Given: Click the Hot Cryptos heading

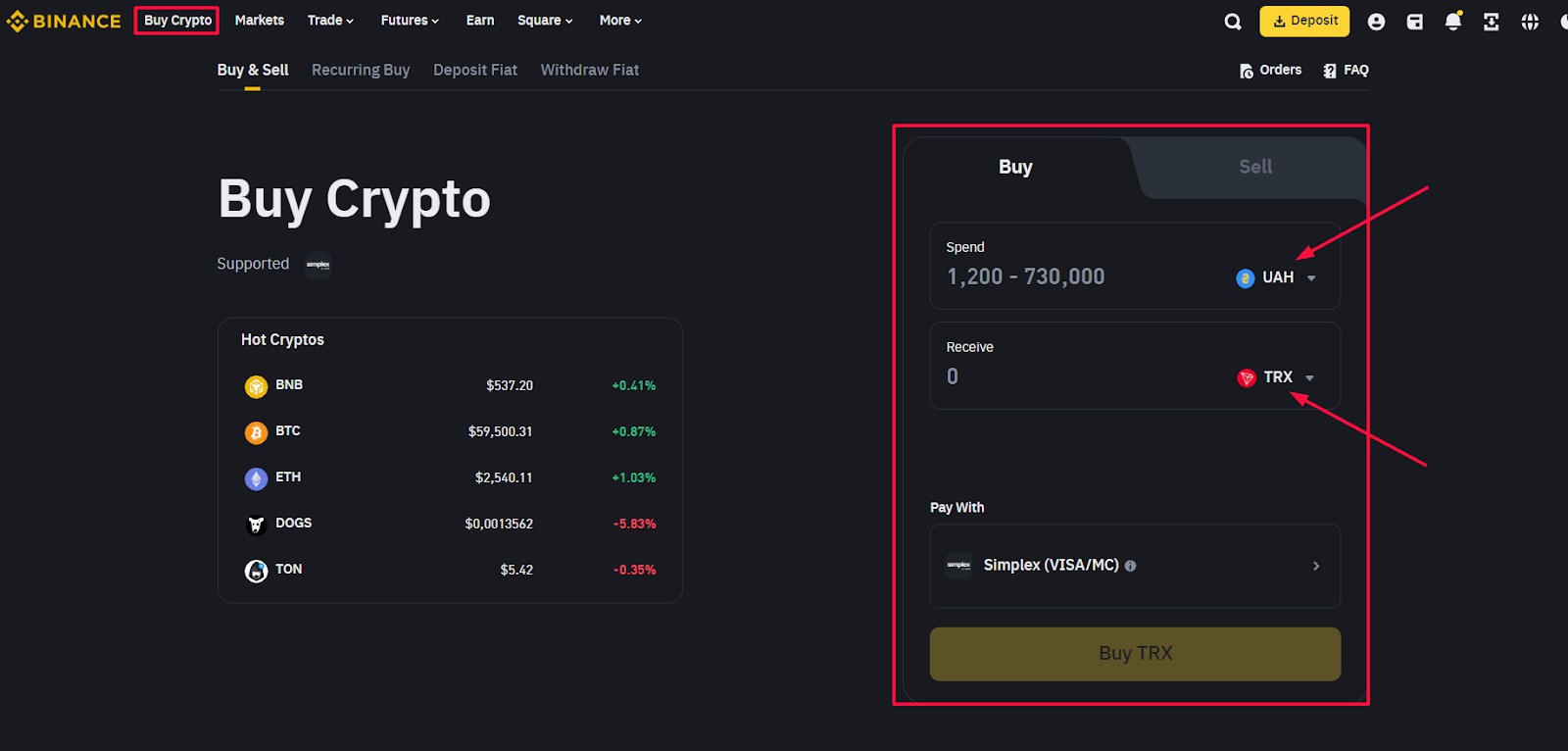Looking at the screenshot, I should pyautogui.click(x=282, y=340).
